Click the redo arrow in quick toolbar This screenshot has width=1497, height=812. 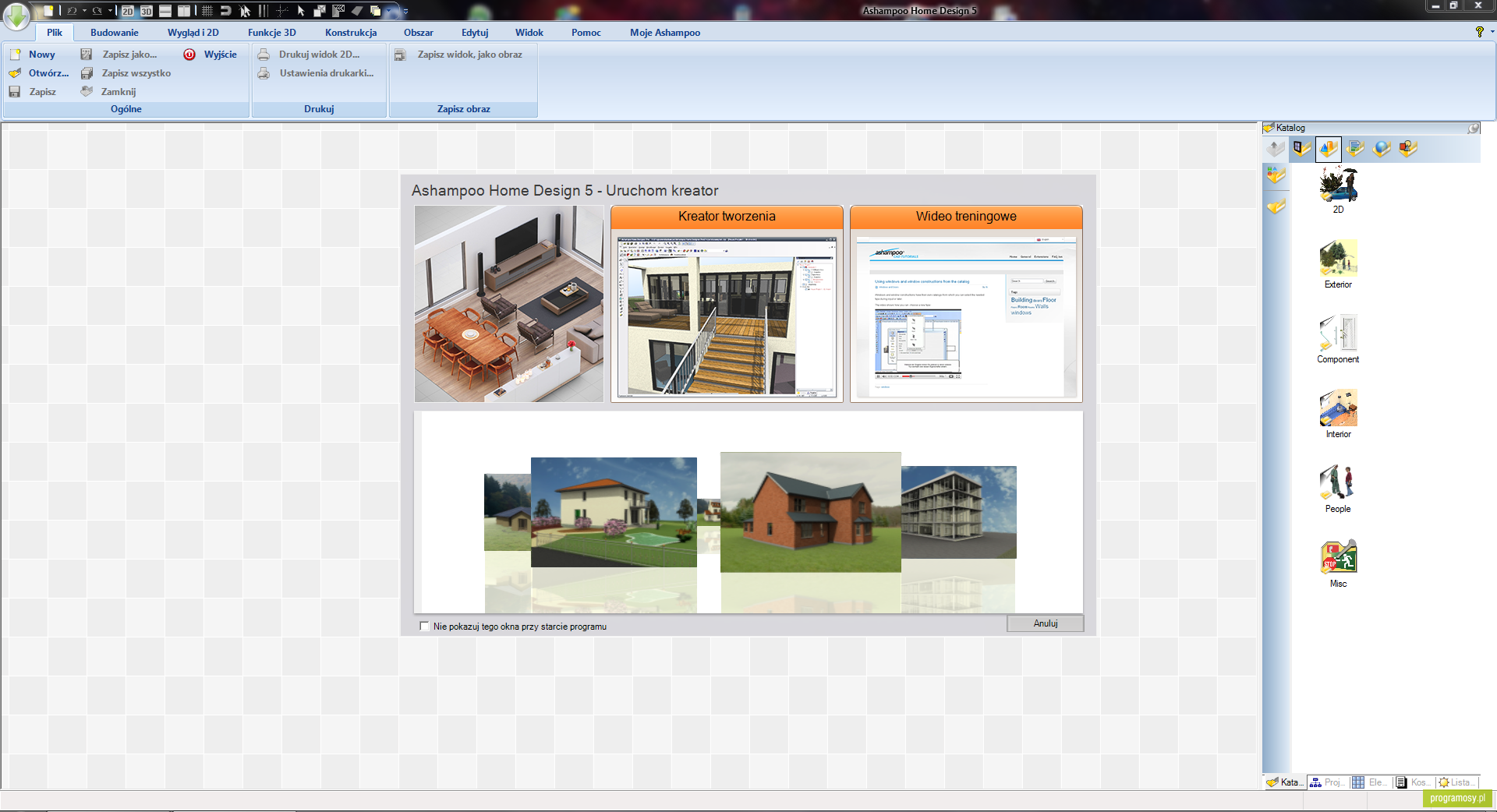pos(97,11)
